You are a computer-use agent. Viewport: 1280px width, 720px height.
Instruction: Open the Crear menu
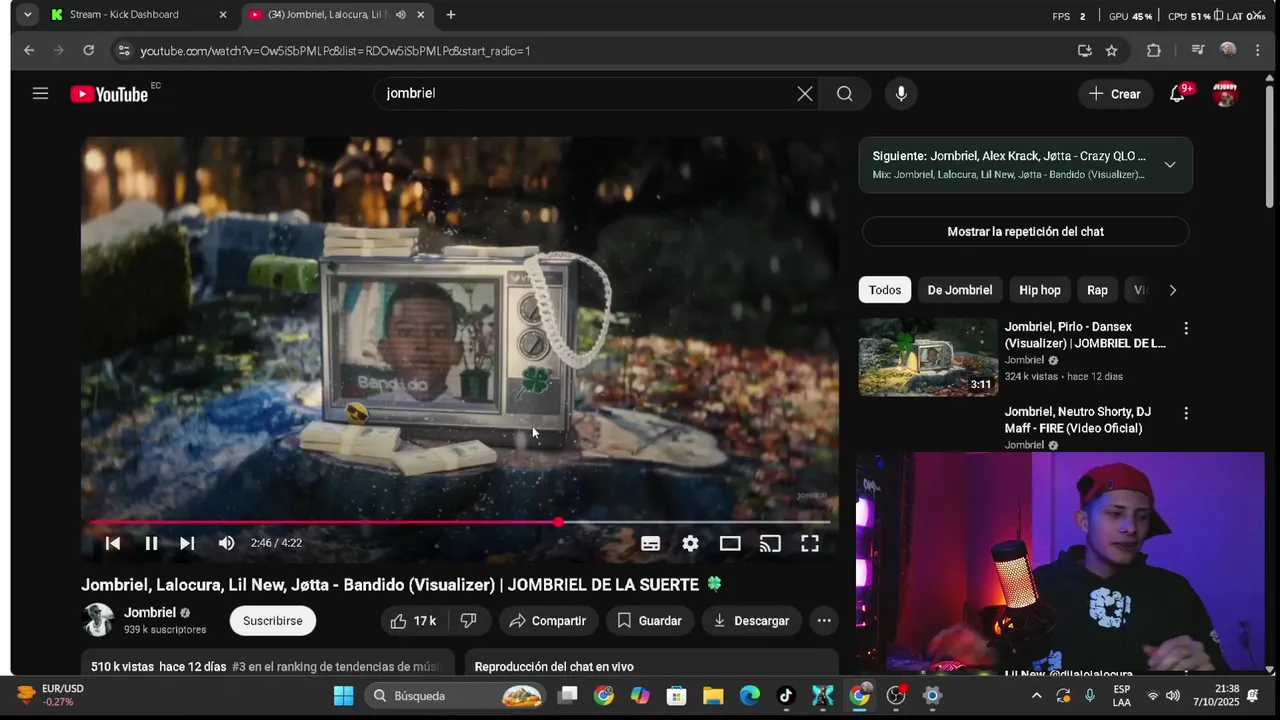1114,94
